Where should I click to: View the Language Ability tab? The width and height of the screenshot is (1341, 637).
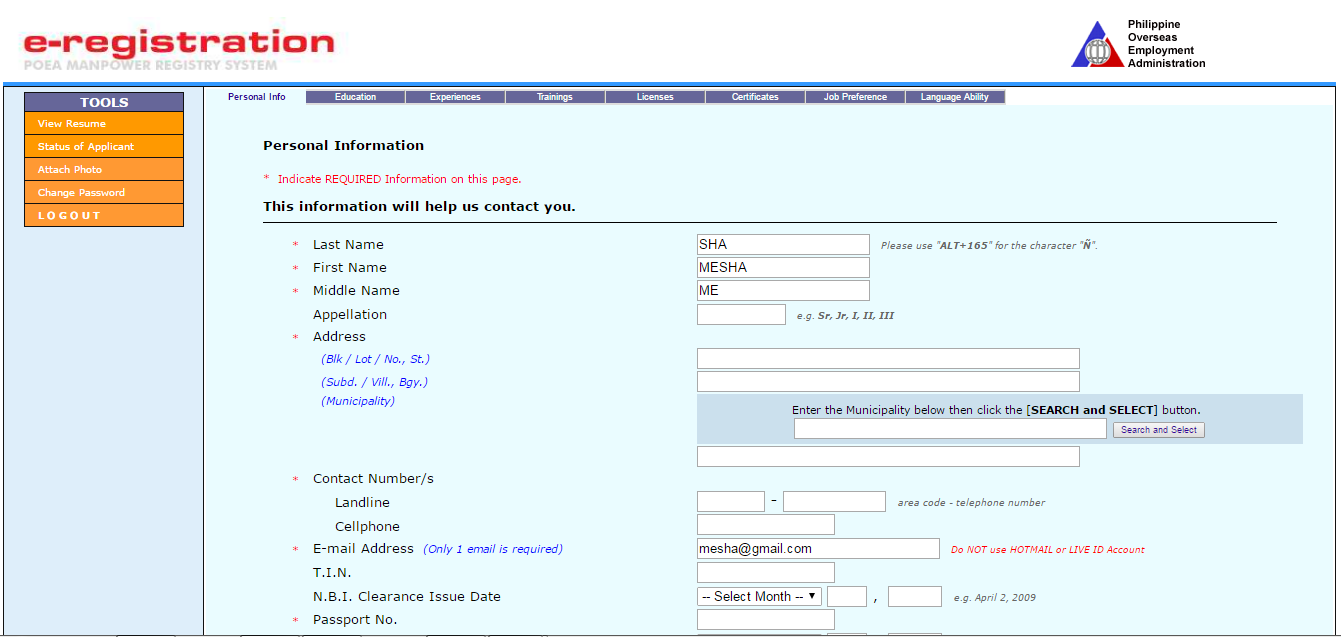pyautogui.click(x=955, y=96)
